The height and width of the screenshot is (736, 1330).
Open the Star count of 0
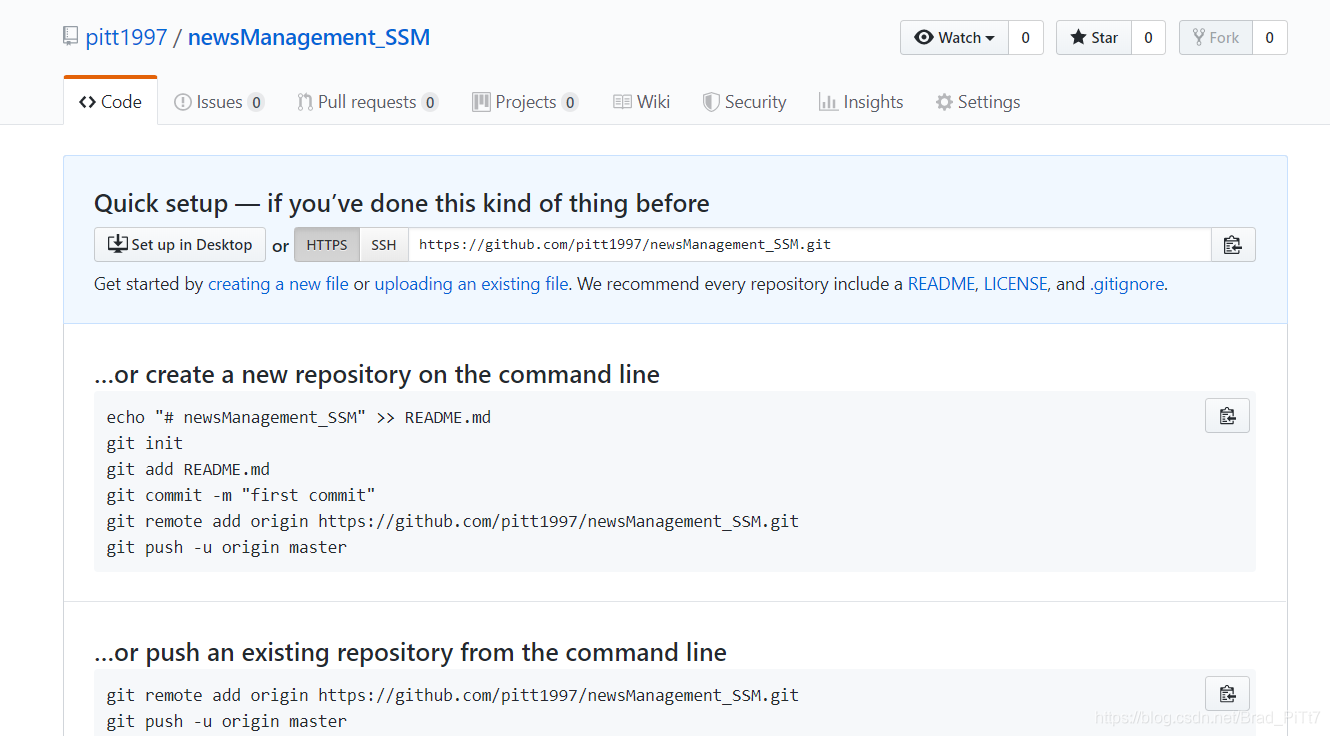click(x=1148, y=38)
